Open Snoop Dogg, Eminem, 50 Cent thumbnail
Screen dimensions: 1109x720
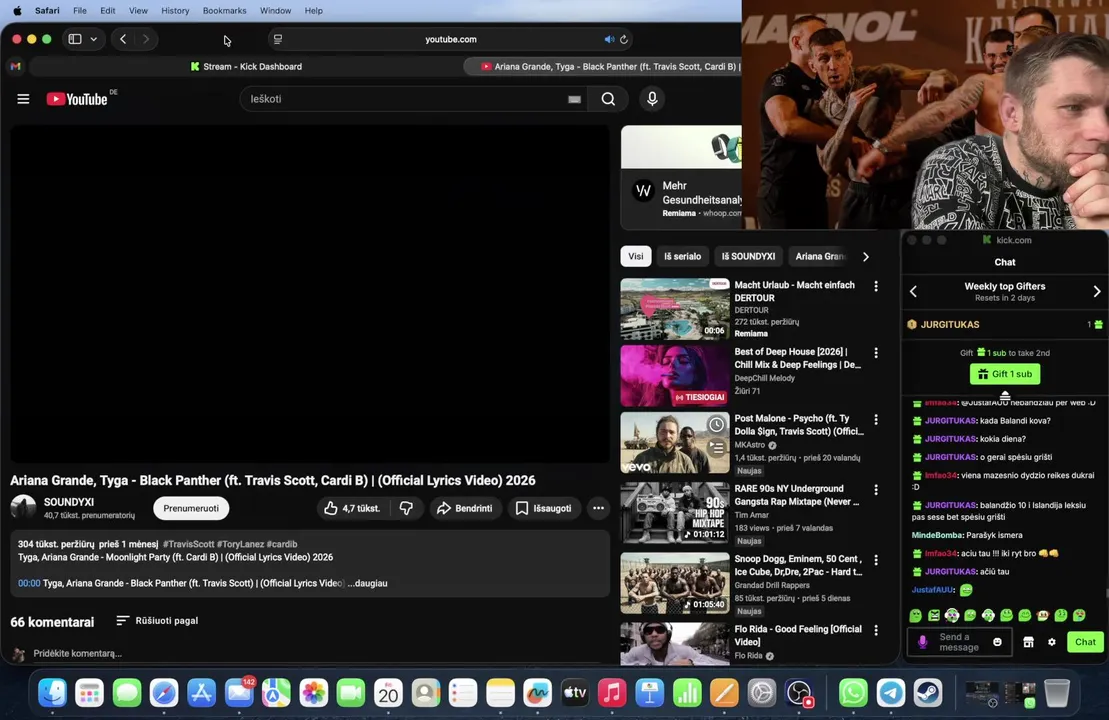tap(675, 583)
